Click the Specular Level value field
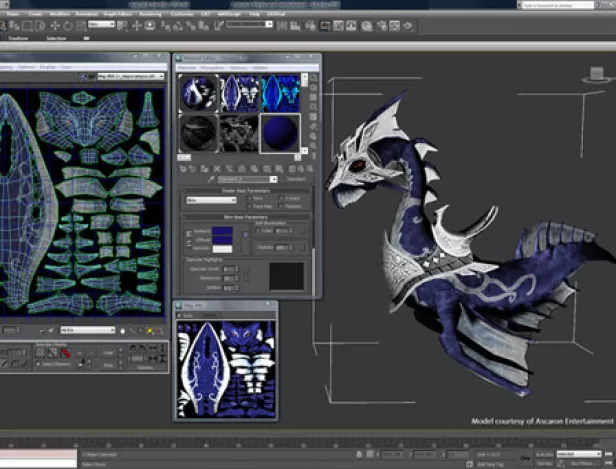616x469 pixels. coord(229,269)
